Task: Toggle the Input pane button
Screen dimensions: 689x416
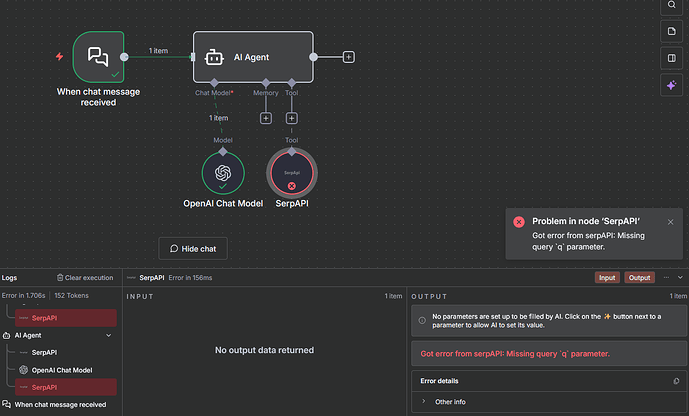Action: [x=607, y=277]
